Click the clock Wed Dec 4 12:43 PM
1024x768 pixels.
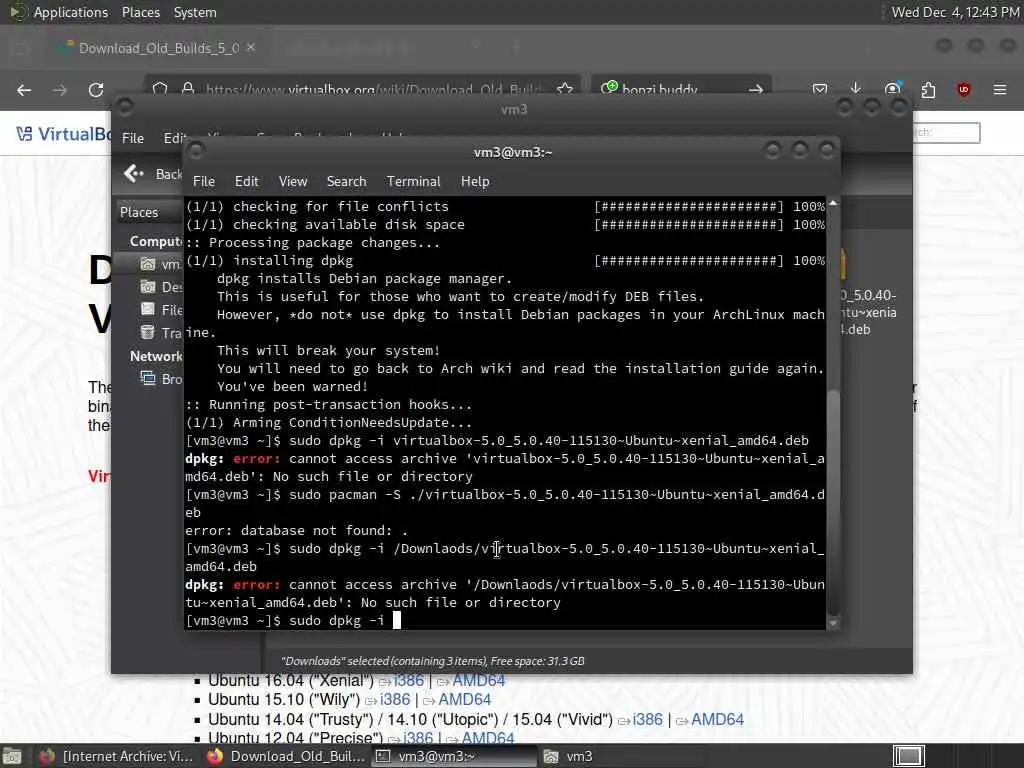(x=955, y=12)
